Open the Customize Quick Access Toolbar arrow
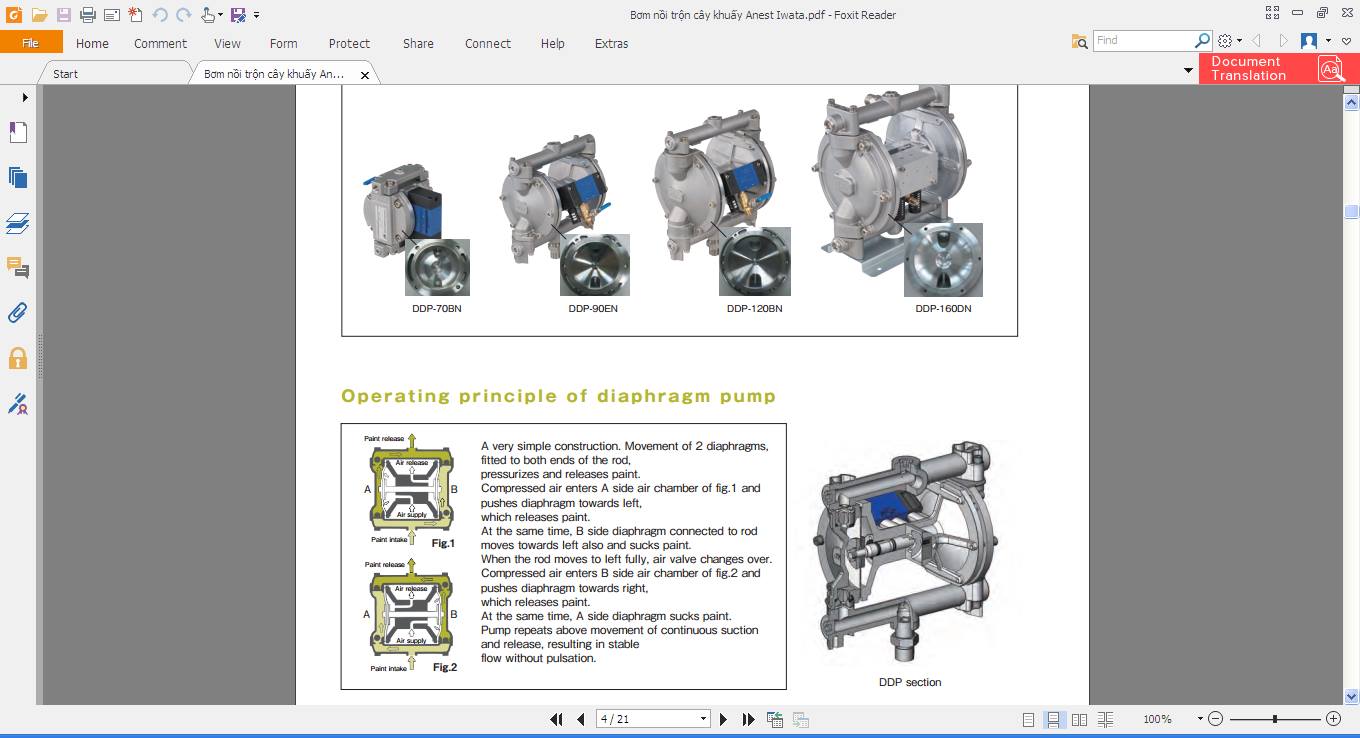Screen dimensions: 1360x738 point(257,15)
